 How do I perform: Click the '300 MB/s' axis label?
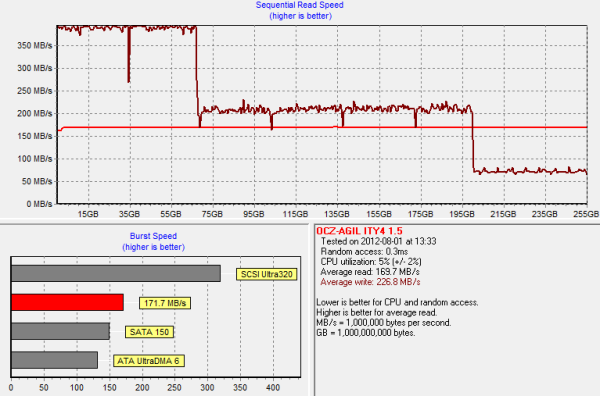pos(35,68)
